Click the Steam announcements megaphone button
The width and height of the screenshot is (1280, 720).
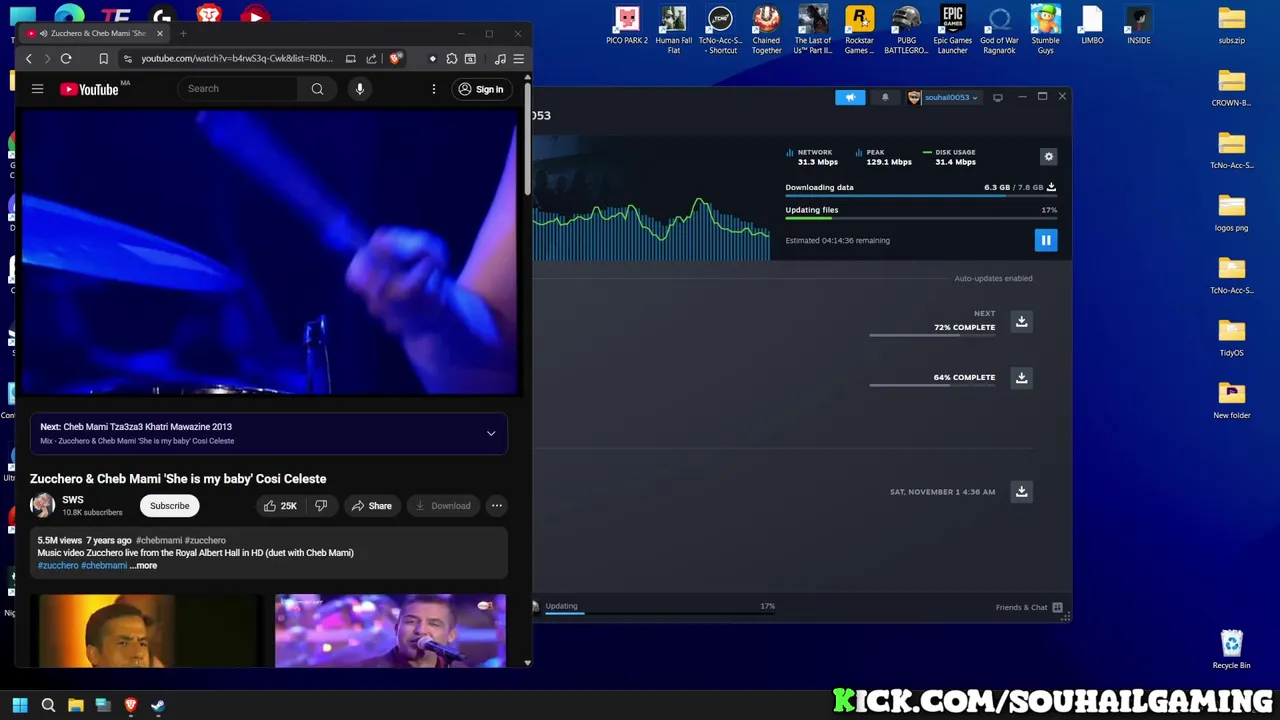(850, 97)
